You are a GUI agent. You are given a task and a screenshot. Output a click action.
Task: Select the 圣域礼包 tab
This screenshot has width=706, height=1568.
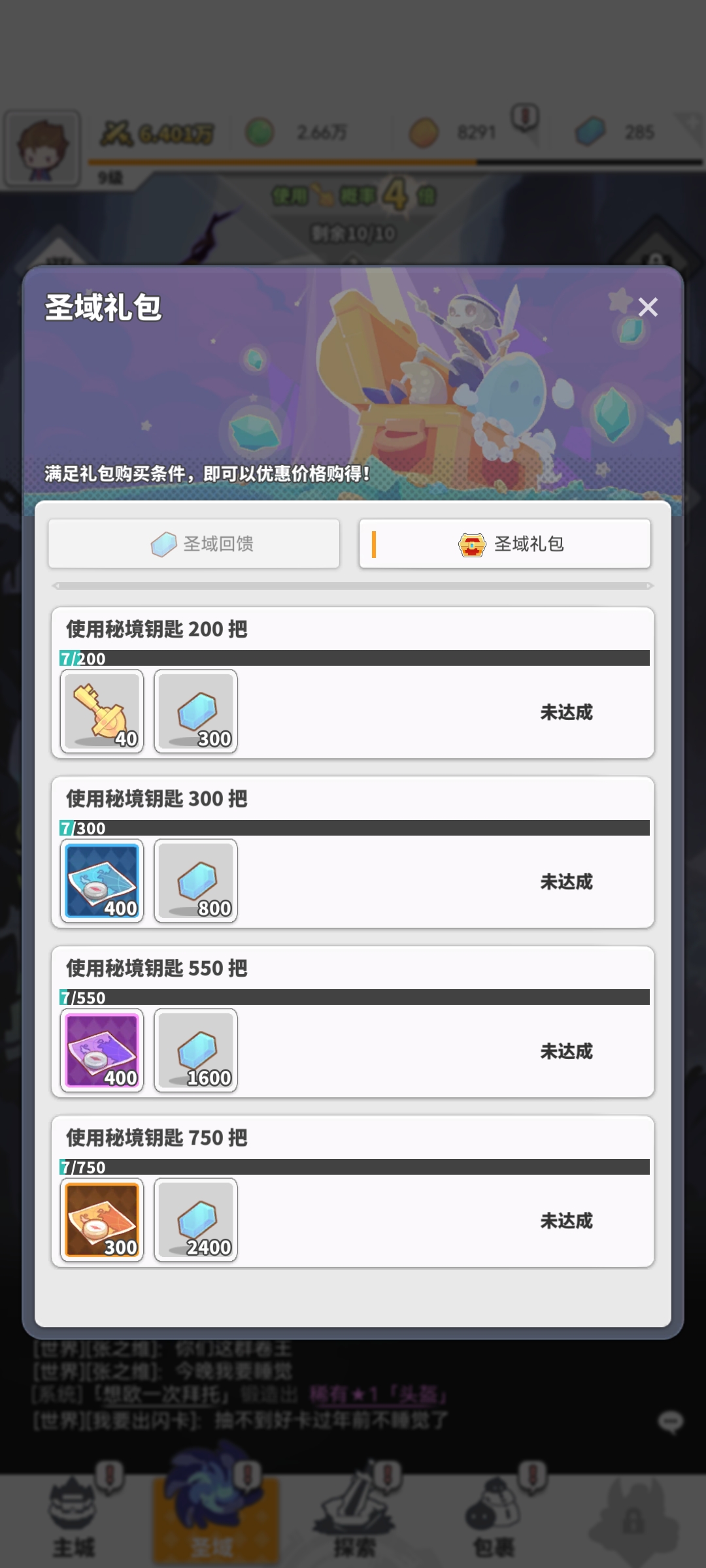tap(505, 544)
